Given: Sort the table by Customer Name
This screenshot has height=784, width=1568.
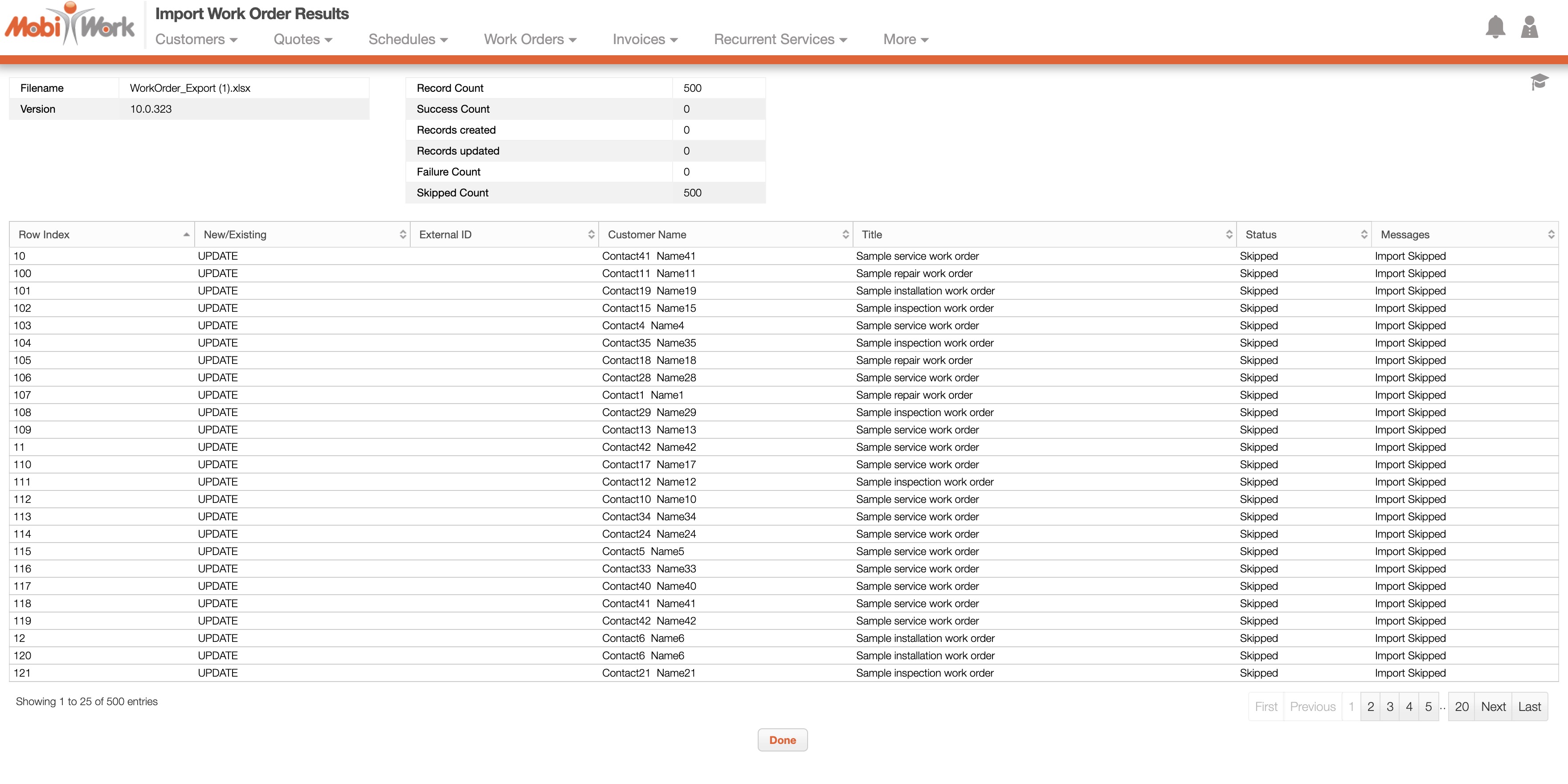Looking at the screenshot, I should pyautogui.click(x=845, y=235).
